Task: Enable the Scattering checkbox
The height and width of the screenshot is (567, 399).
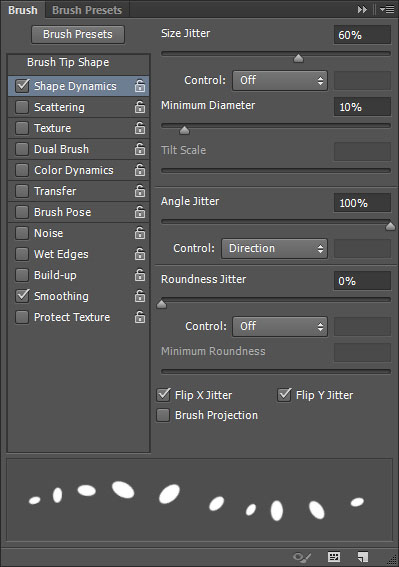Action: [x=22, y=107]
